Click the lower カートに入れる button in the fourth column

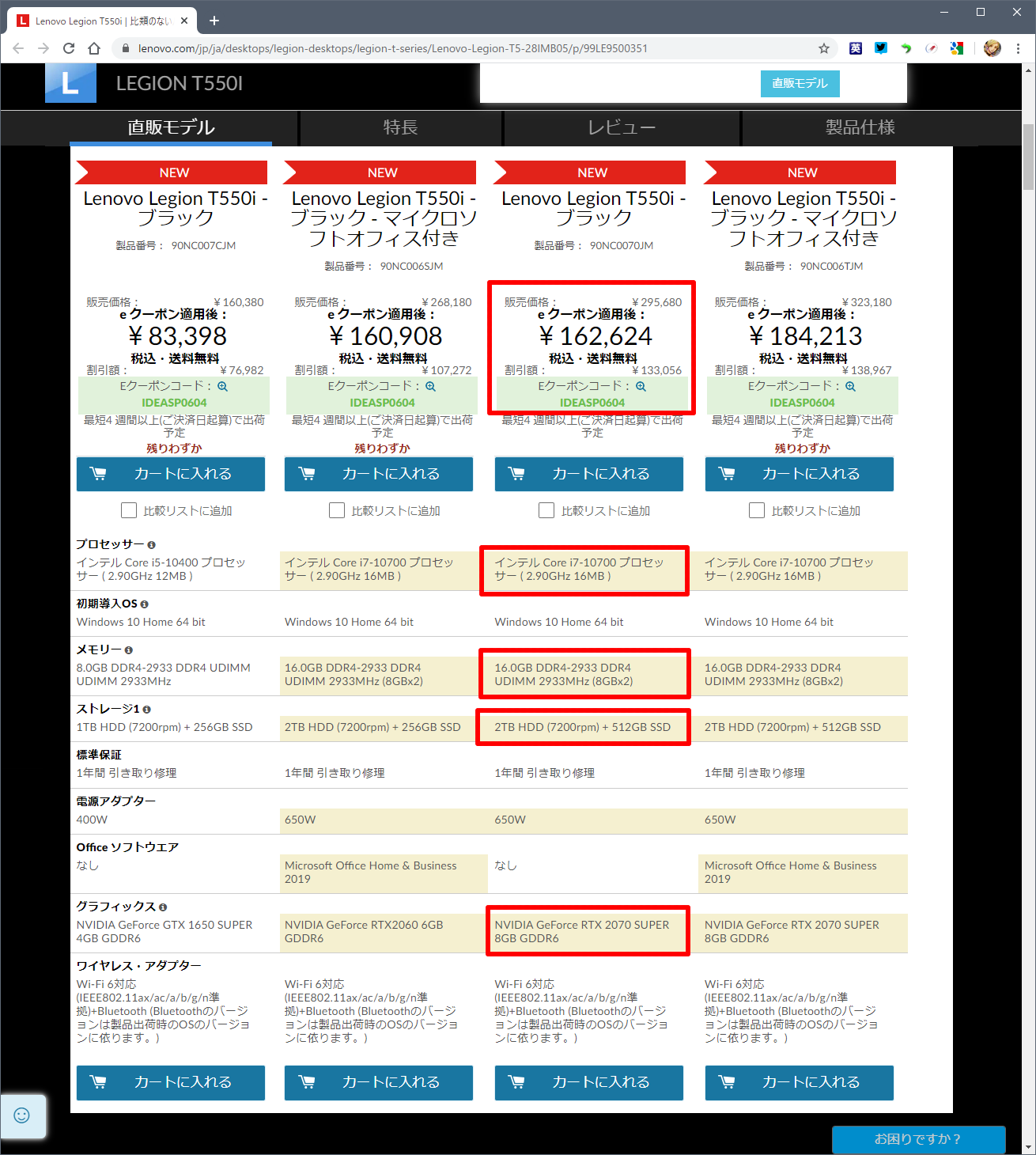click(x=800, y=1082)
